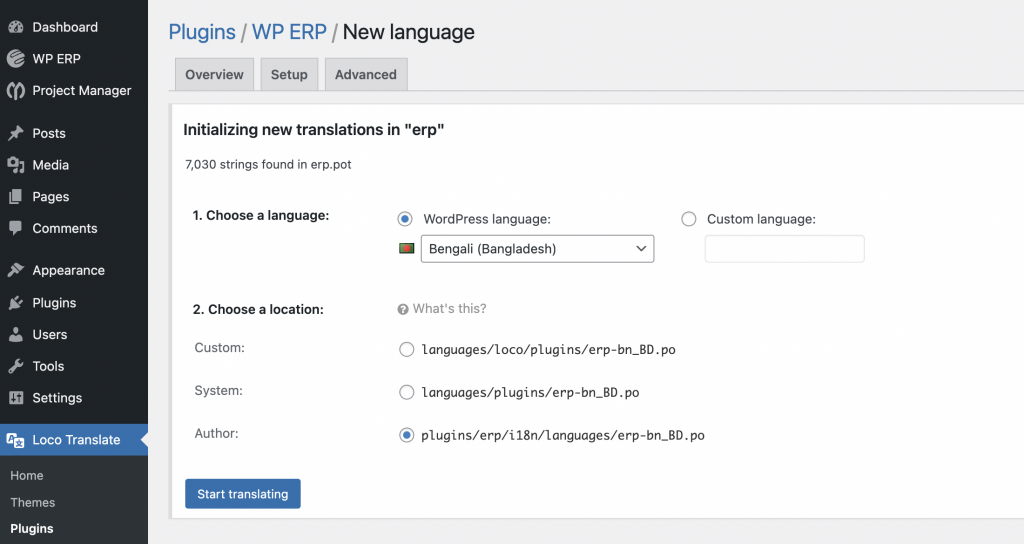
Task: Open Loco Translate Plugins submenu
Action: click(32, 528)
